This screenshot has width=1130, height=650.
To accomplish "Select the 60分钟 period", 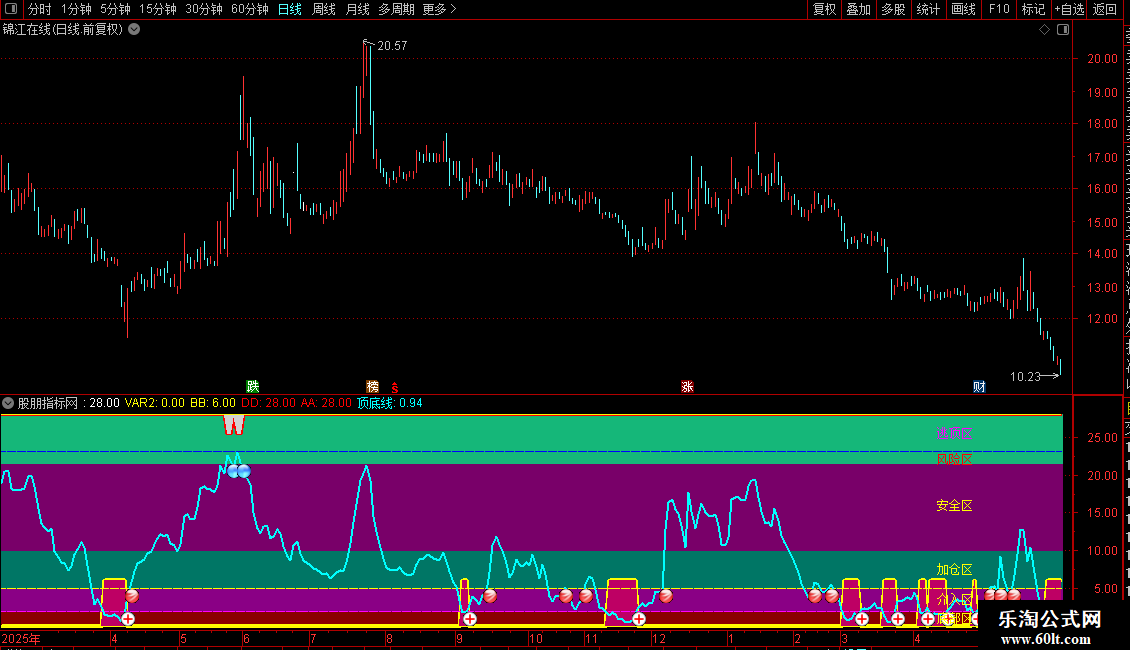I will pos(250,9).
